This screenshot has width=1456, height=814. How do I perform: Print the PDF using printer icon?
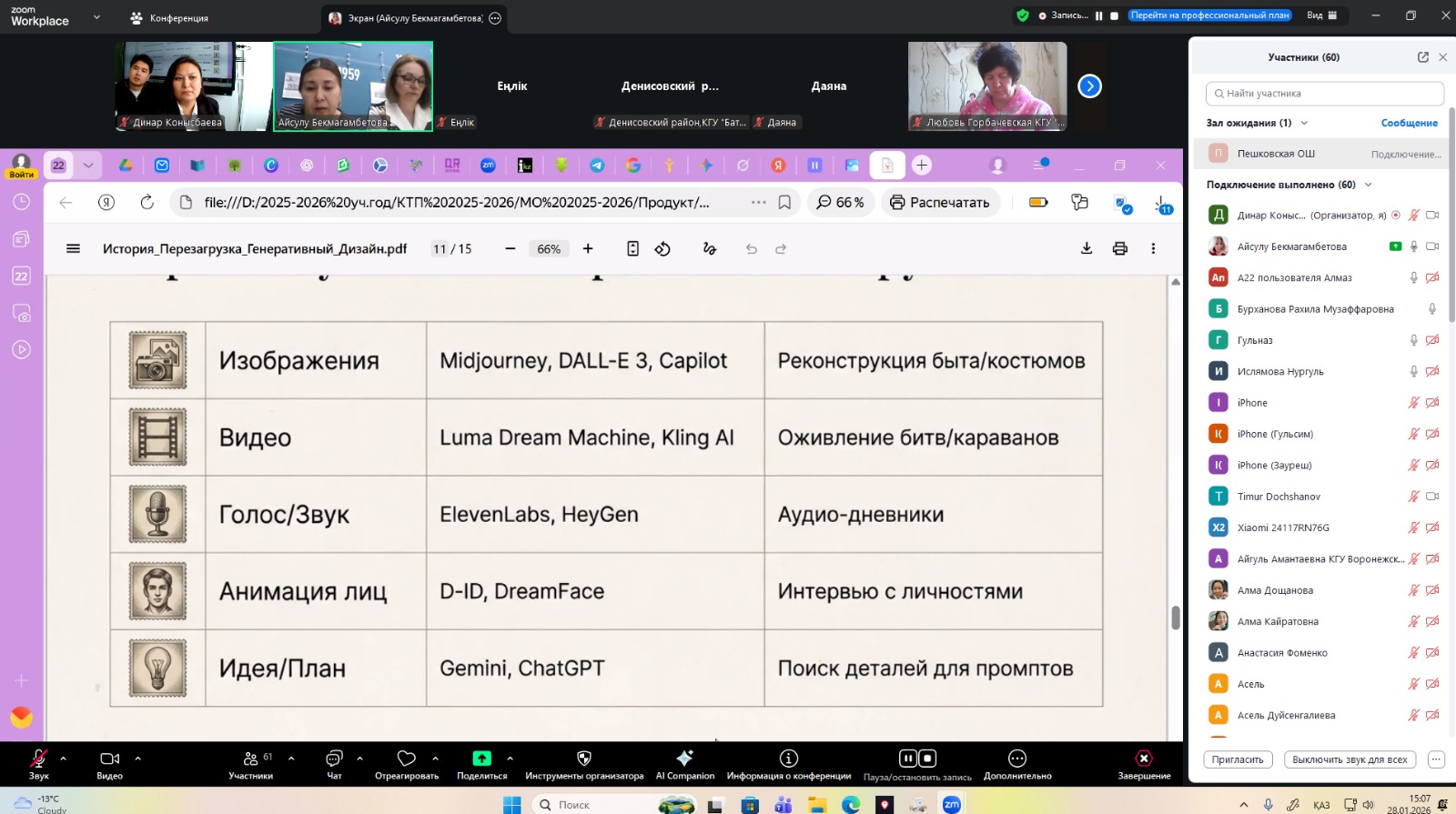point(1119,248)
